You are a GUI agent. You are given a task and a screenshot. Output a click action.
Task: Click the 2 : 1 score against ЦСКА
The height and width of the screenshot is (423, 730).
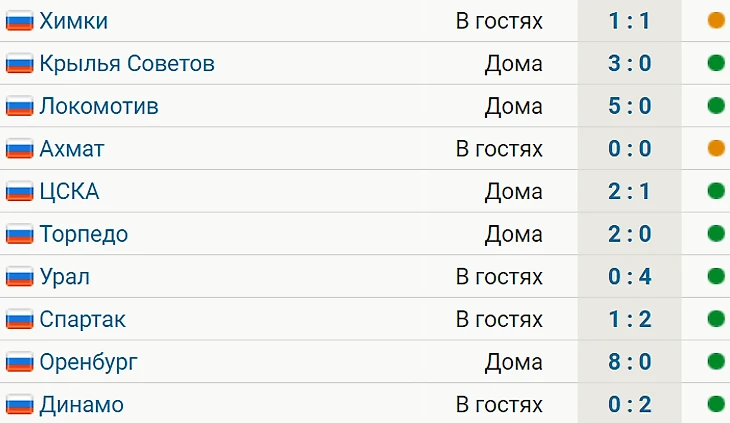pos(629,192)
